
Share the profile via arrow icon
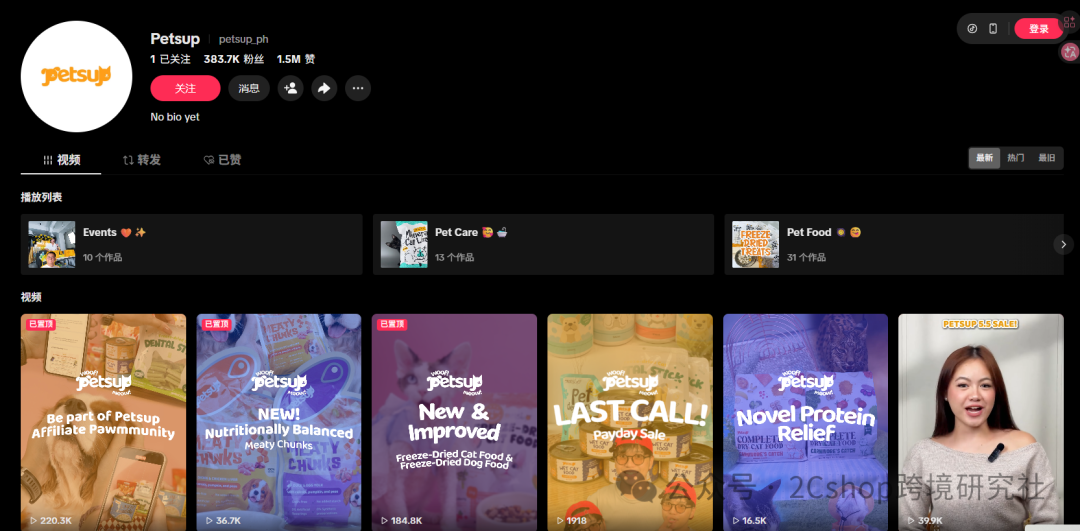pyautogui.click(x=324, y=88)
